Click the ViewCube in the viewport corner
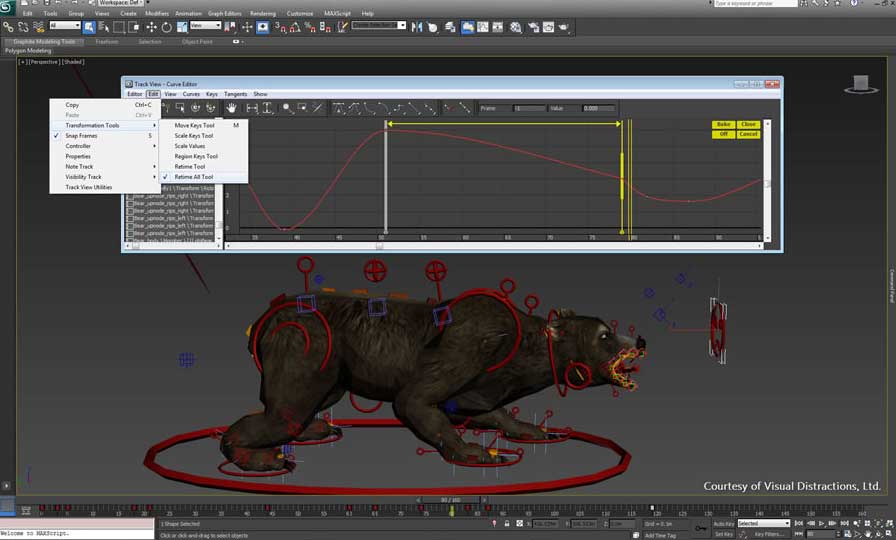 tap(861, 84)
